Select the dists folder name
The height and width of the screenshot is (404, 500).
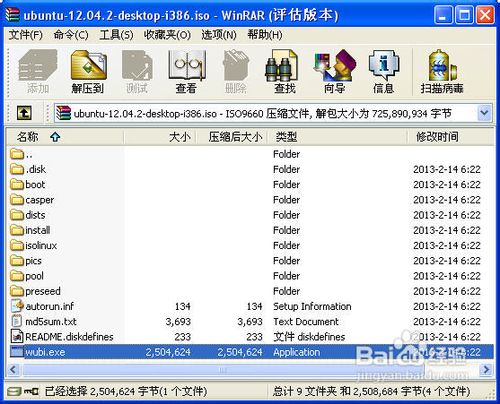pyautogui.click(x=35, y=215)
